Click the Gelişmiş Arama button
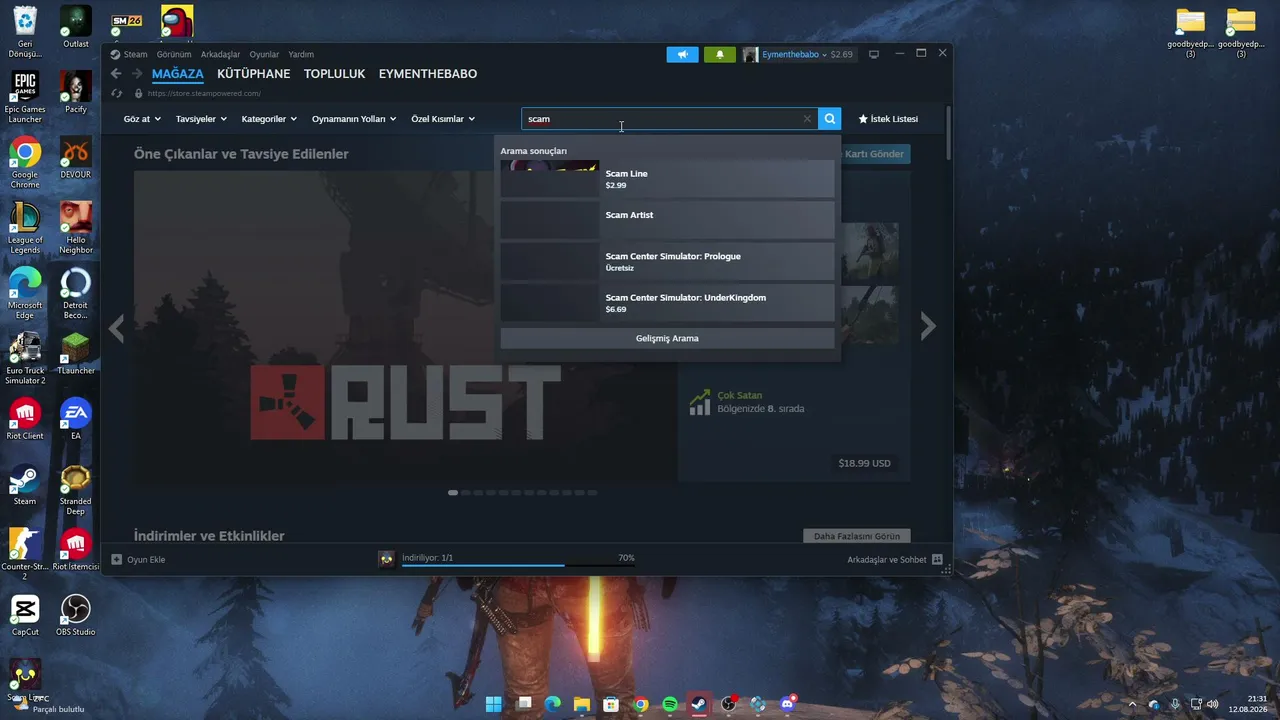This screenshot has height=720, width=1280. 667,338
